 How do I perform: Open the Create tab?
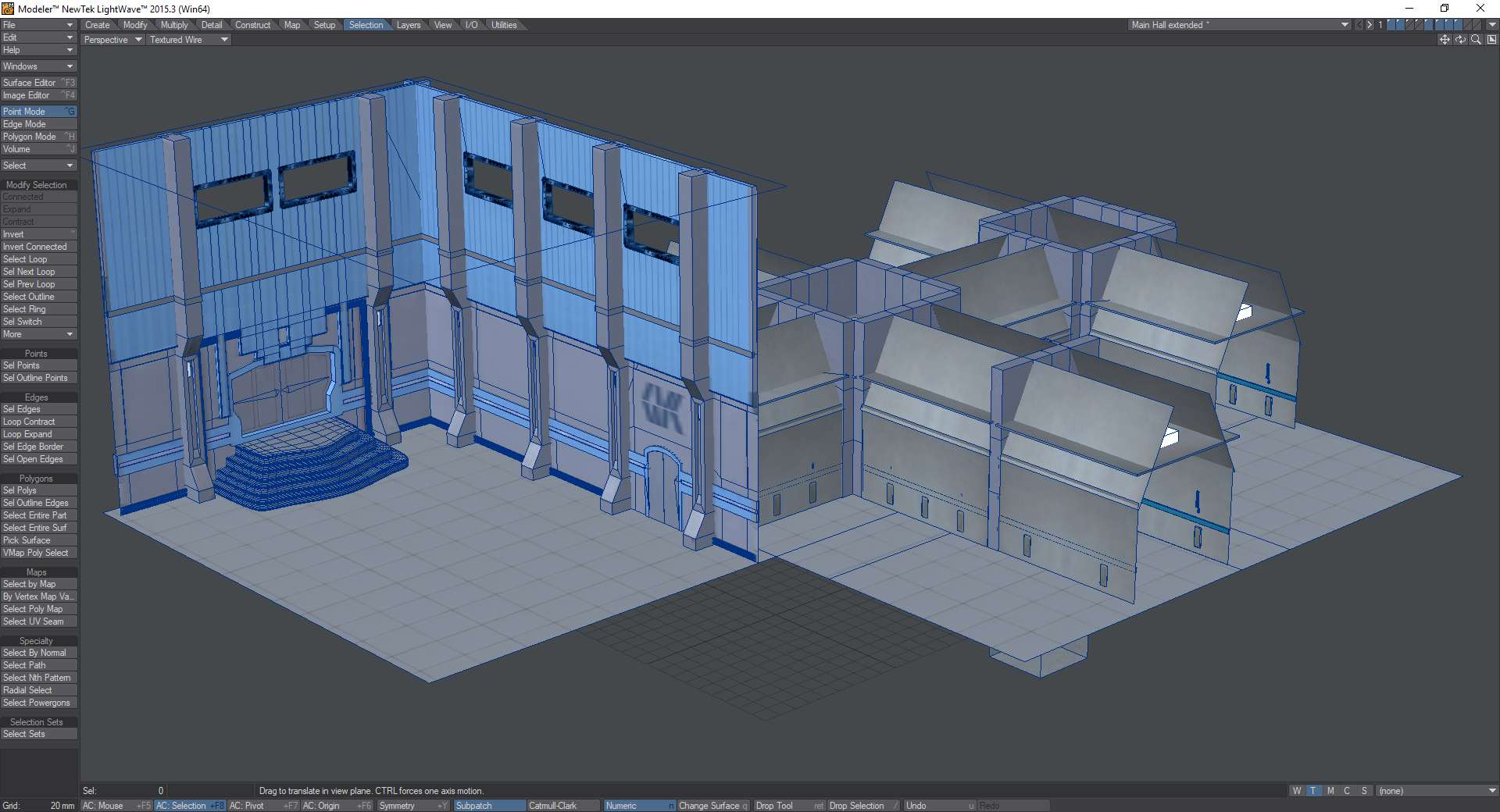[98, 25]
